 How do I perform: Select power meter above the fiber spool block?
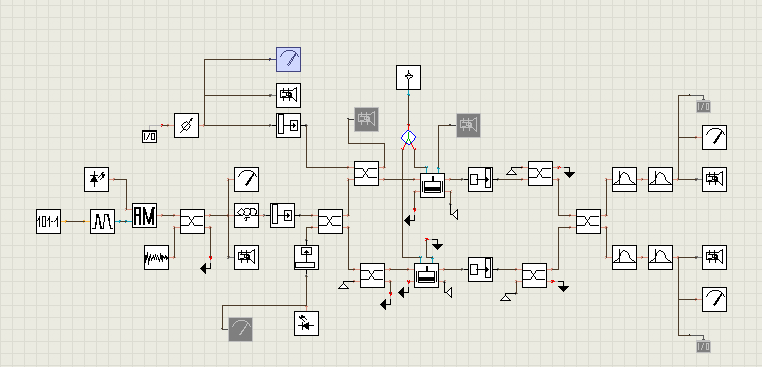[246, 179]
